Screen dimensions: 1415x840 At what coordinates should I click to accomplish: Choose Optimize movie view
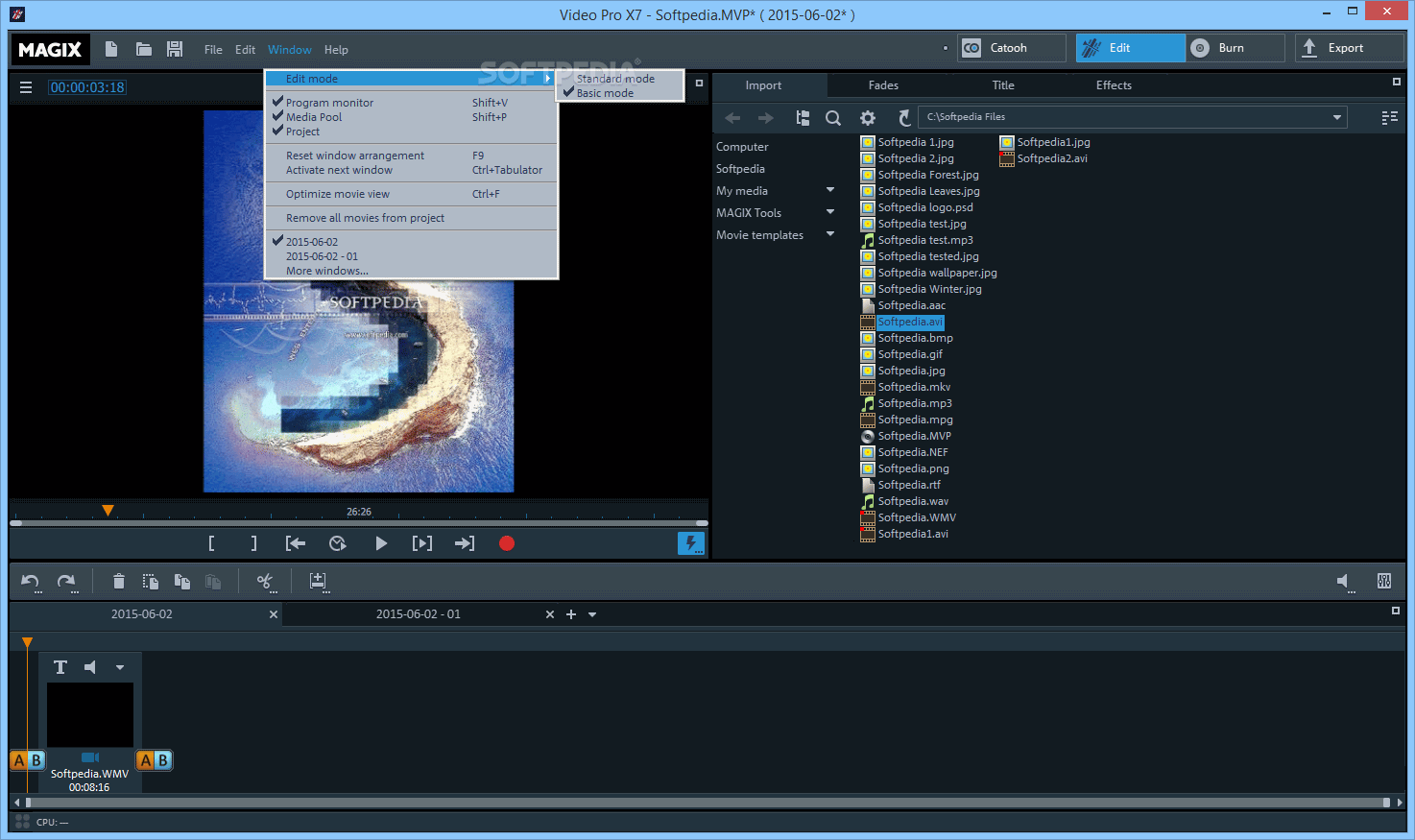[411, 194]
